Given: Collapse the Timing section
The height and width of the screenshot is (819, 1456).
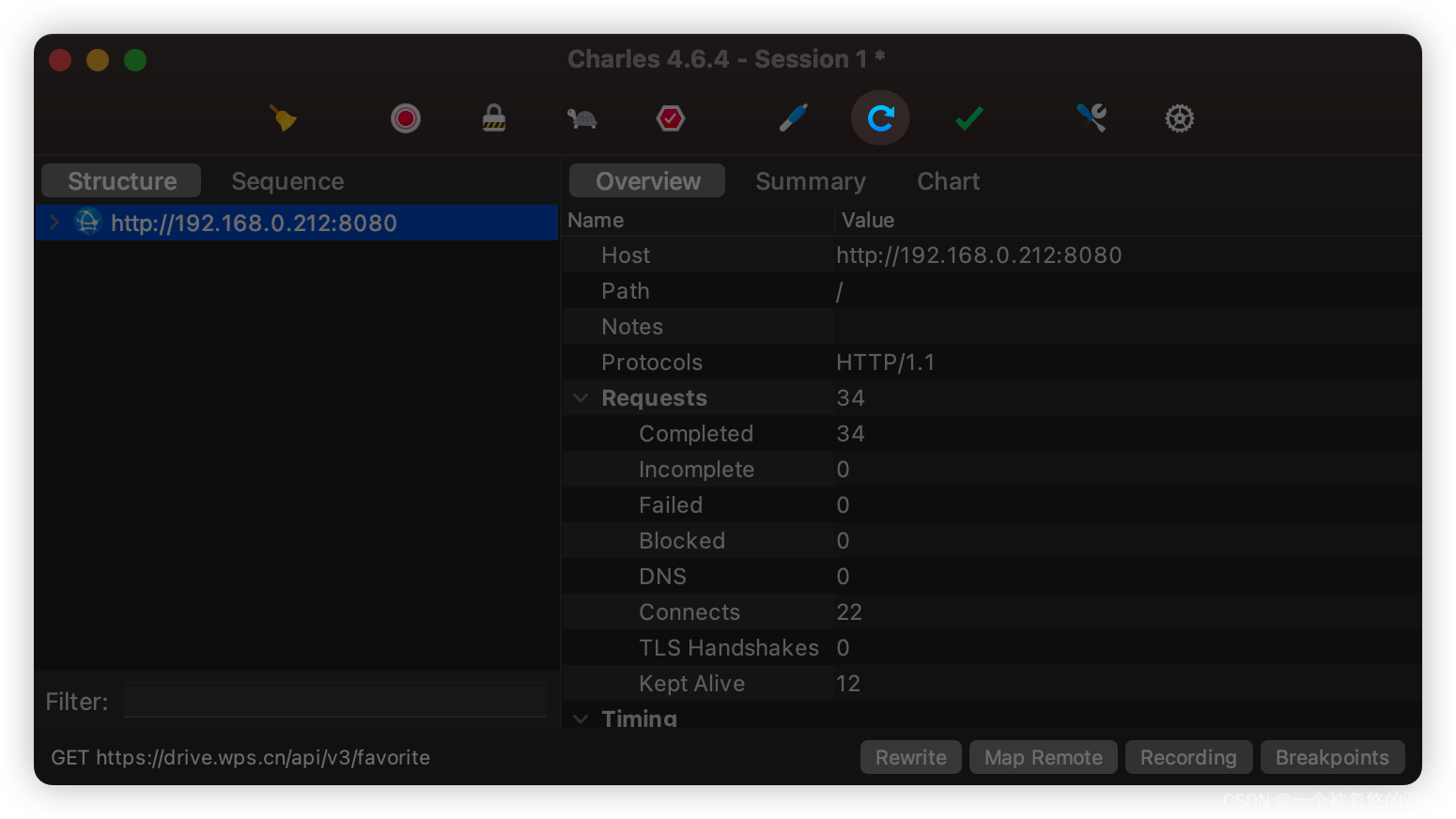Looking at the screenshot, I should click(x=581, y=719).
